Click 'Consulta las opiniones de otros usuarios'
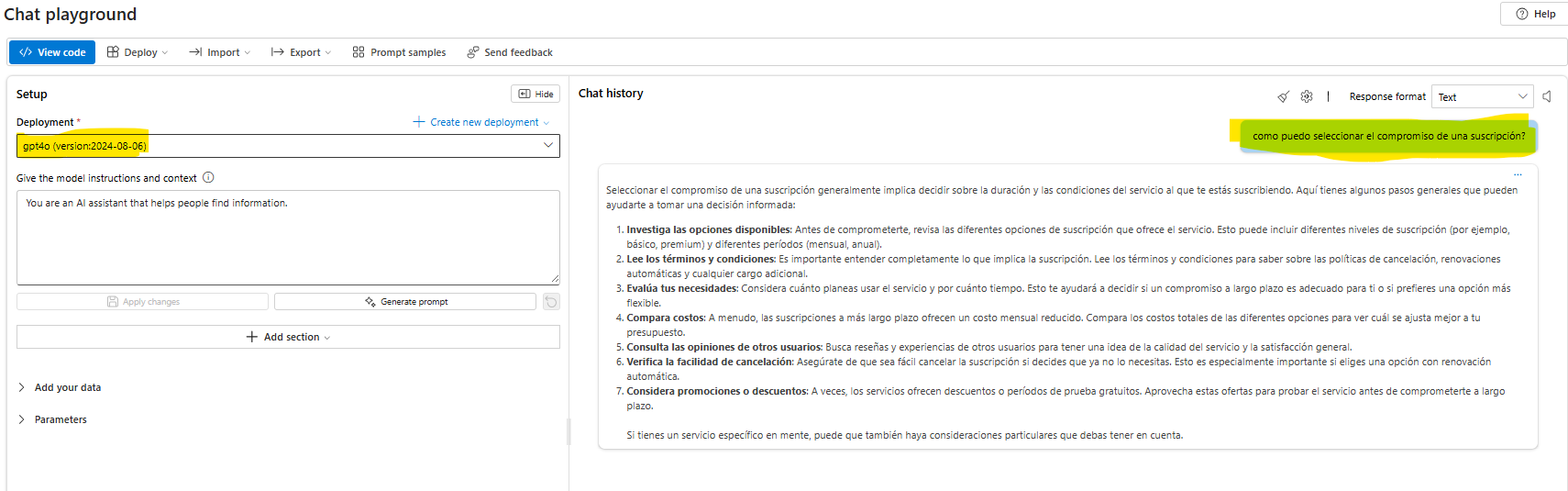Screen dimensions: 1568x491 (724, 347)
